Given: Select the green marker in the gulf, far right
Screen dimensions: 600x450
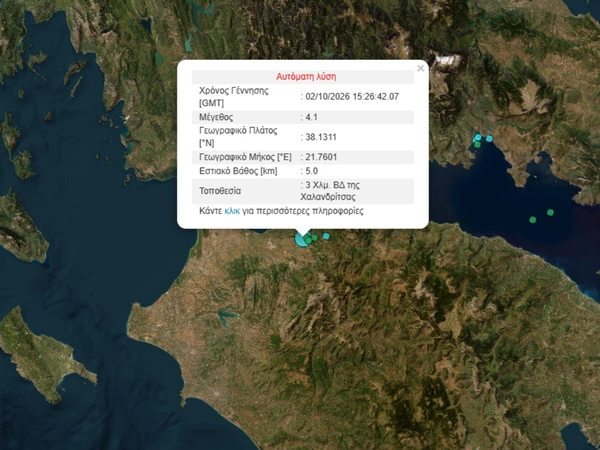Looking at the screenshot, I should click(550, 212).
